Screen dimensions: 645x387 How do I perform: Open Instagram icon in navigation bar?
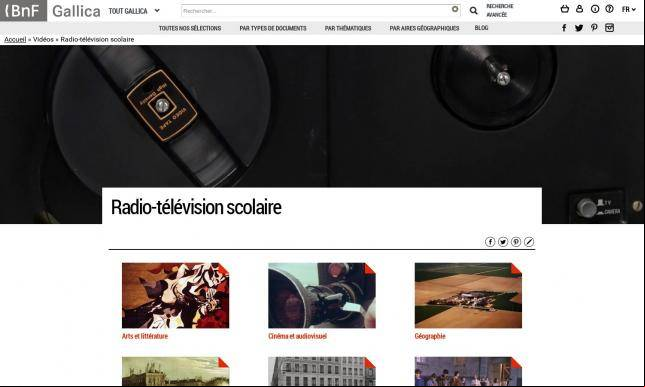coord(610,28)
